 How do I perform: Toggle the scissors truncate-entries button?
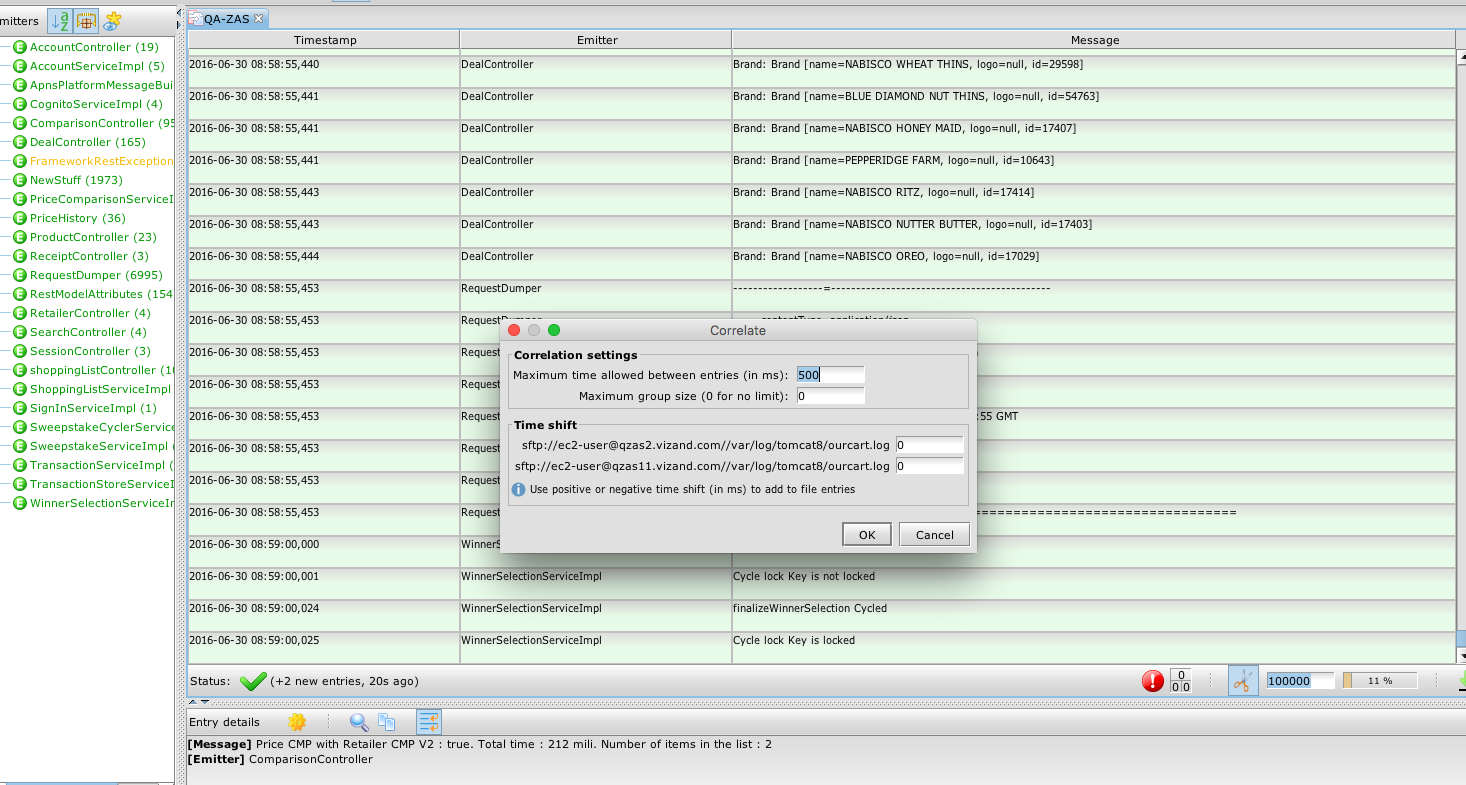(1242, 681)
